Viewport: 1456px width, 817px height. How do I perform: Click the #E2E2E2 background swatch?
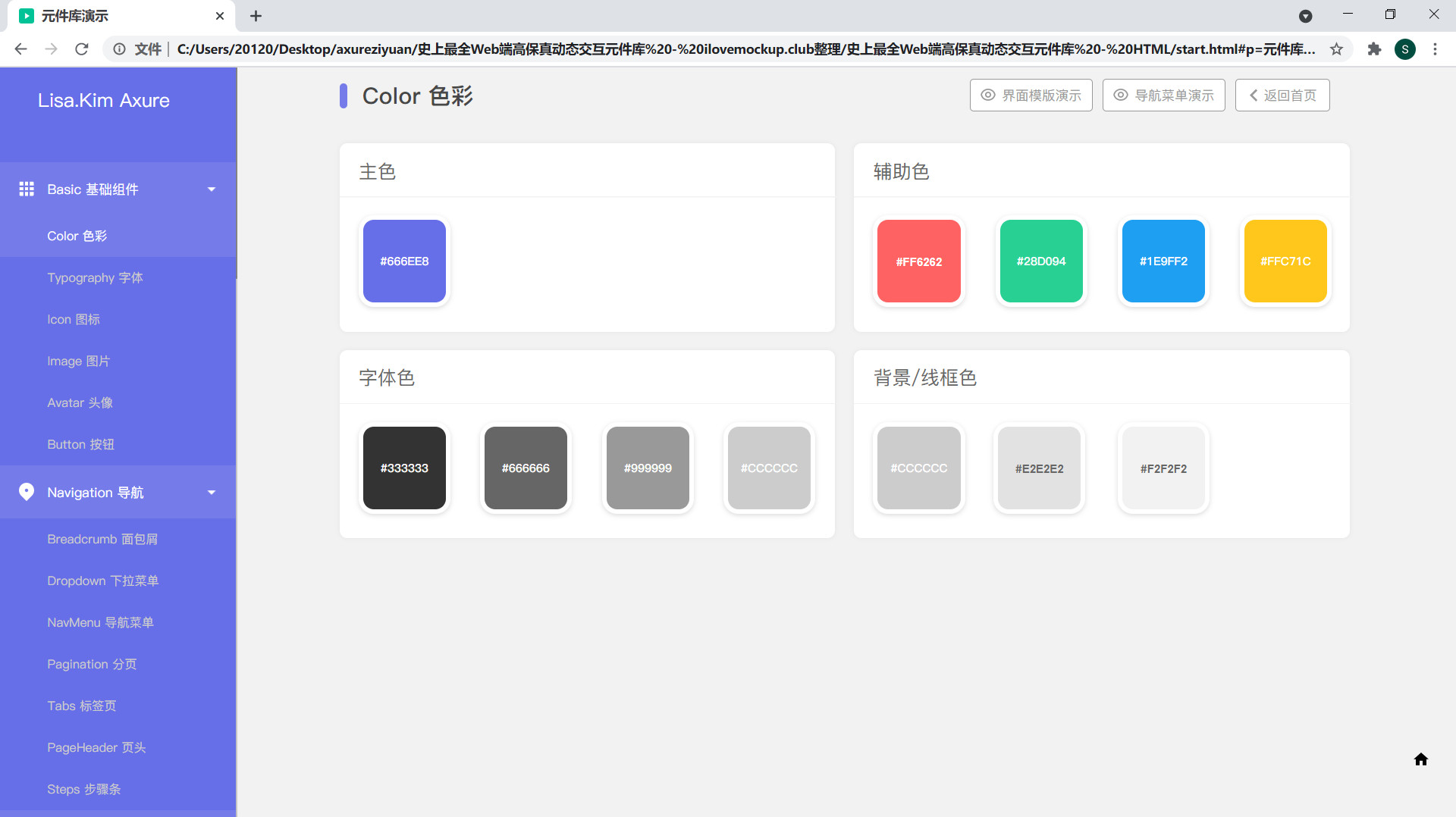[1039, 468]
